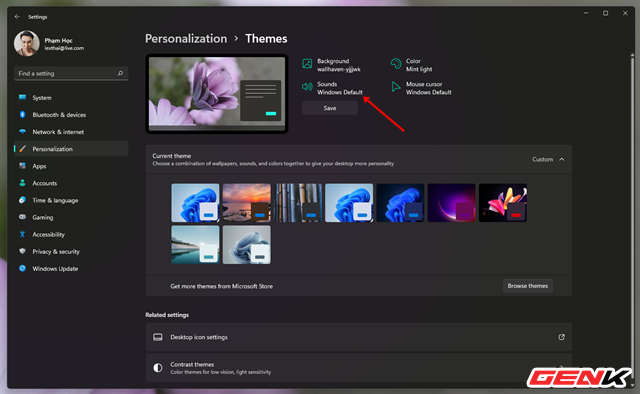Go to Network & internet

[71, 132]
